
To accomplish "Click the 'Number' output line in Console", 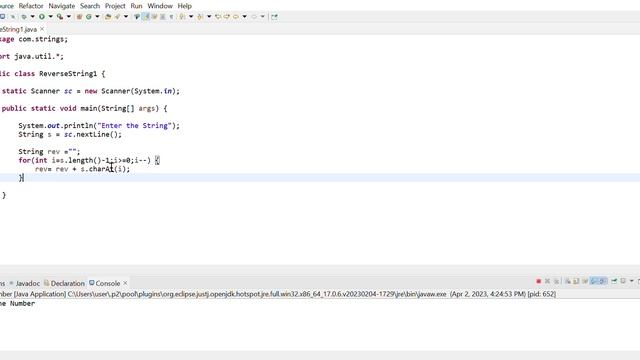I will click(x=22, y=303).
